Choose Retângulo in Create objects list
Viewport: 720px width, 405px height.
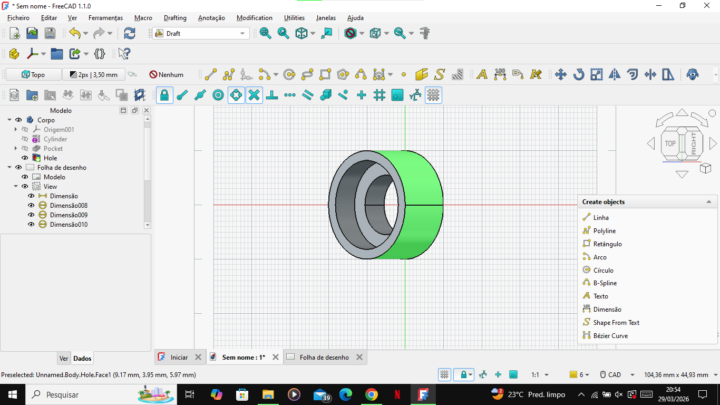(607, 244)
